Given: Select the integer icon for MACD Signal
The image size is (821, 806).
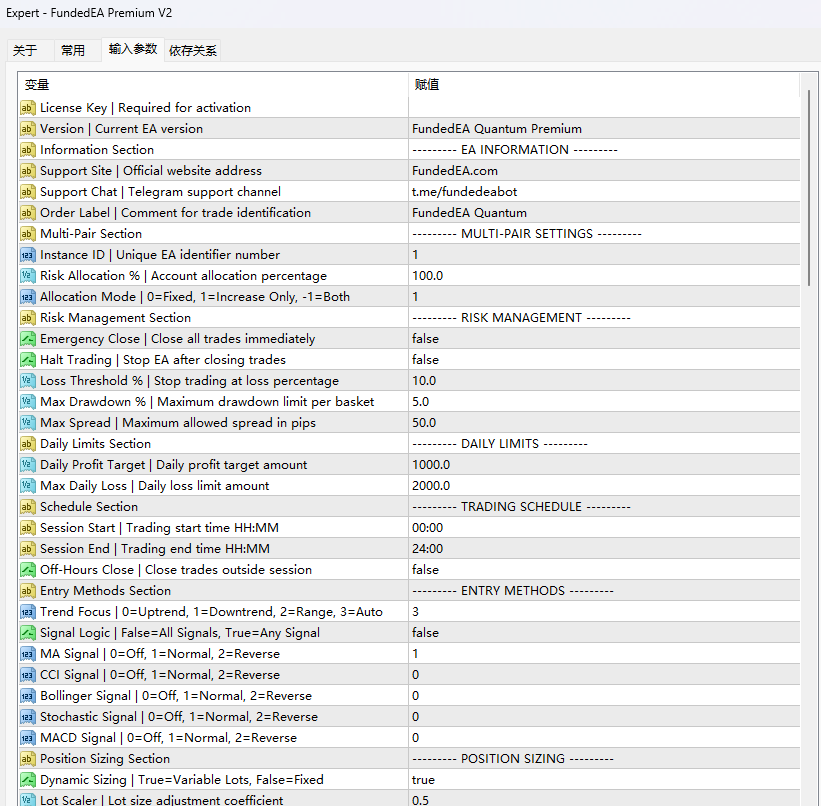Looking at the screenshot, I should [28, 738].
